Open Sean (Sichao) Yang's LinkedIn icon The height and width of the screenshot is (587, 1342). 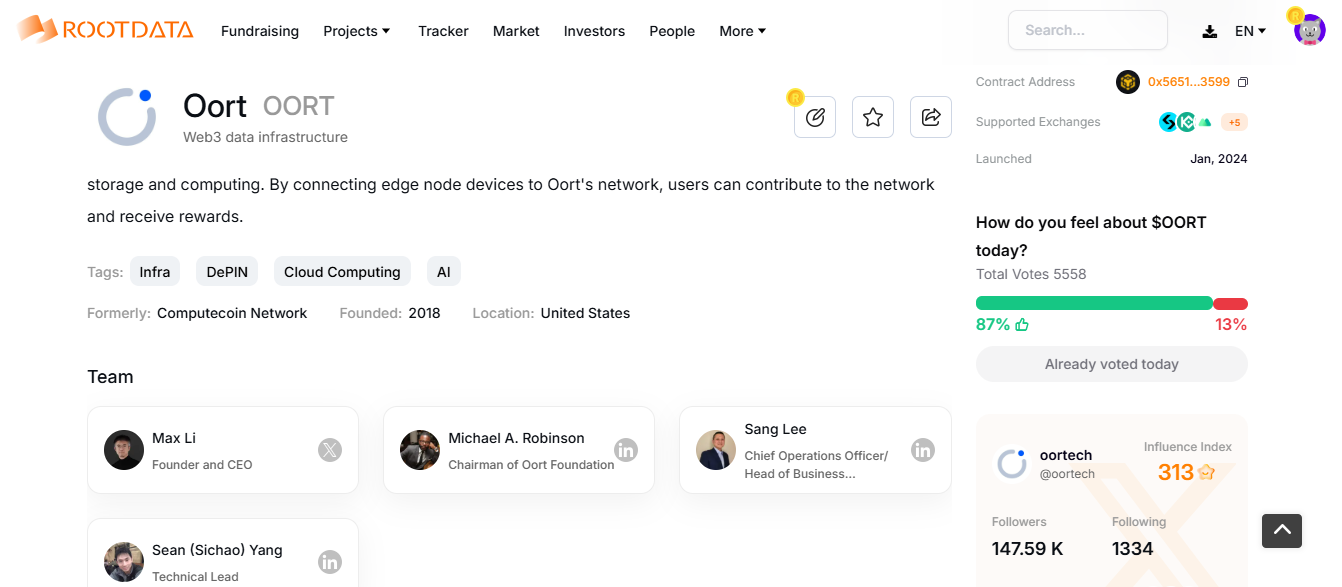(330, 562)
